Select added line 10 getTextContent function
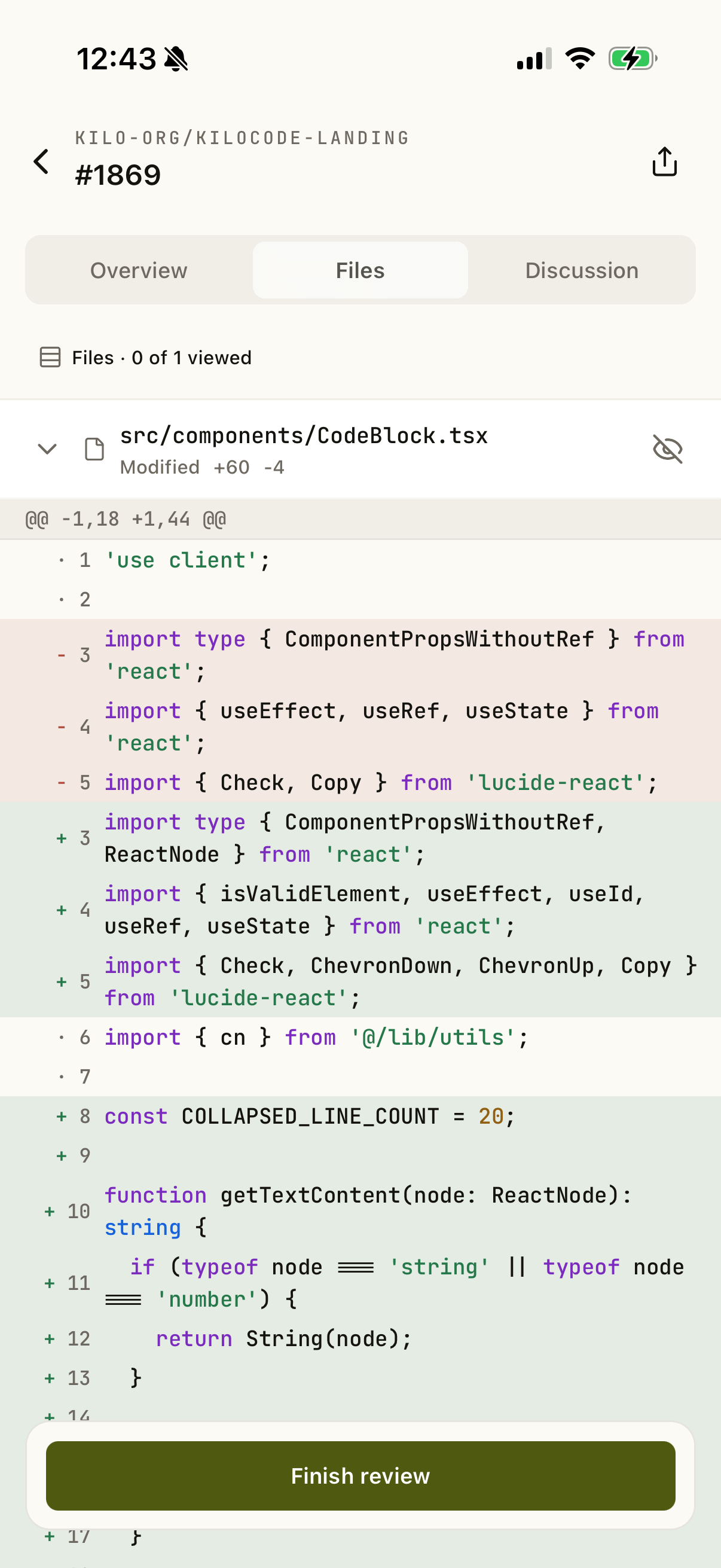The width and height of the screenshot is (721, 1568). tap(360, 1212)
